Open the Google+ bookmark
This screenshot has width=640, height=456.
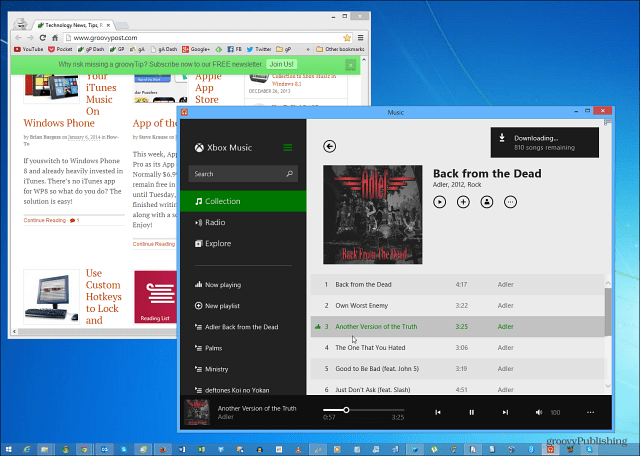tap(196, 49)
